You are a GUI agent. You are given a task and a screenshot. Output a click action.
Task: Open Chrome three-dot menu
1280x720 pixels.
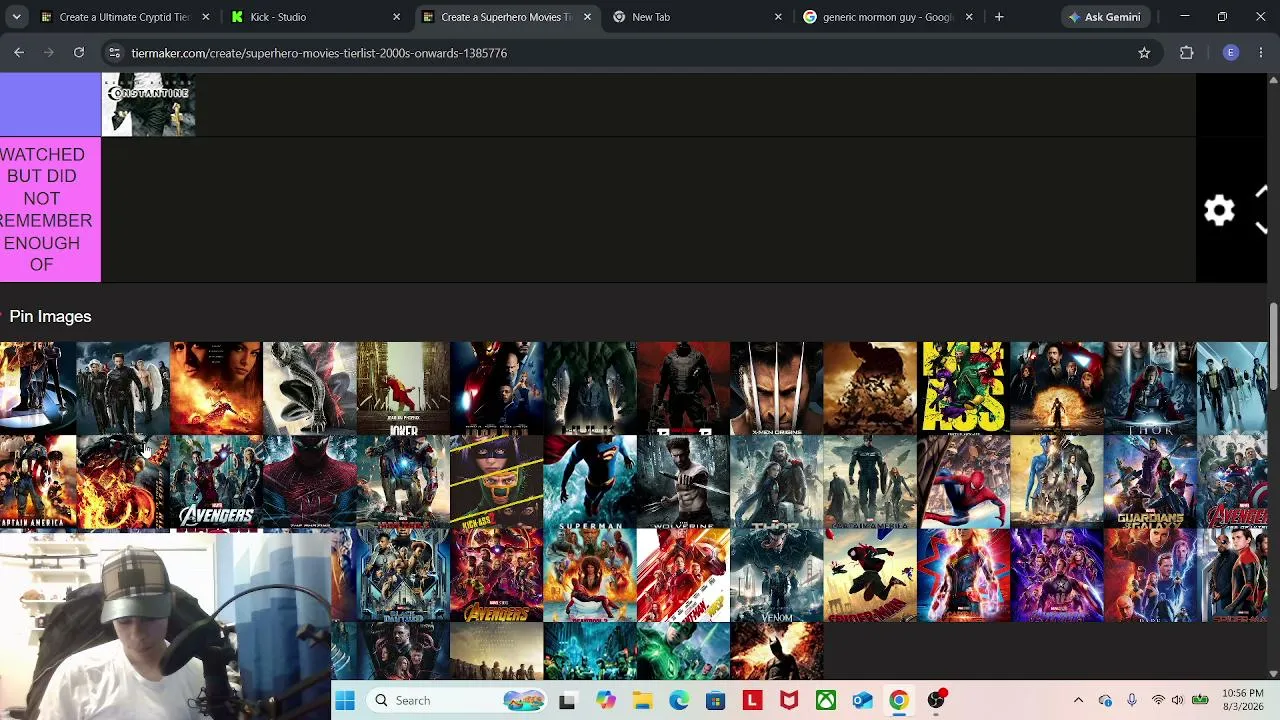click(1261, 53)
